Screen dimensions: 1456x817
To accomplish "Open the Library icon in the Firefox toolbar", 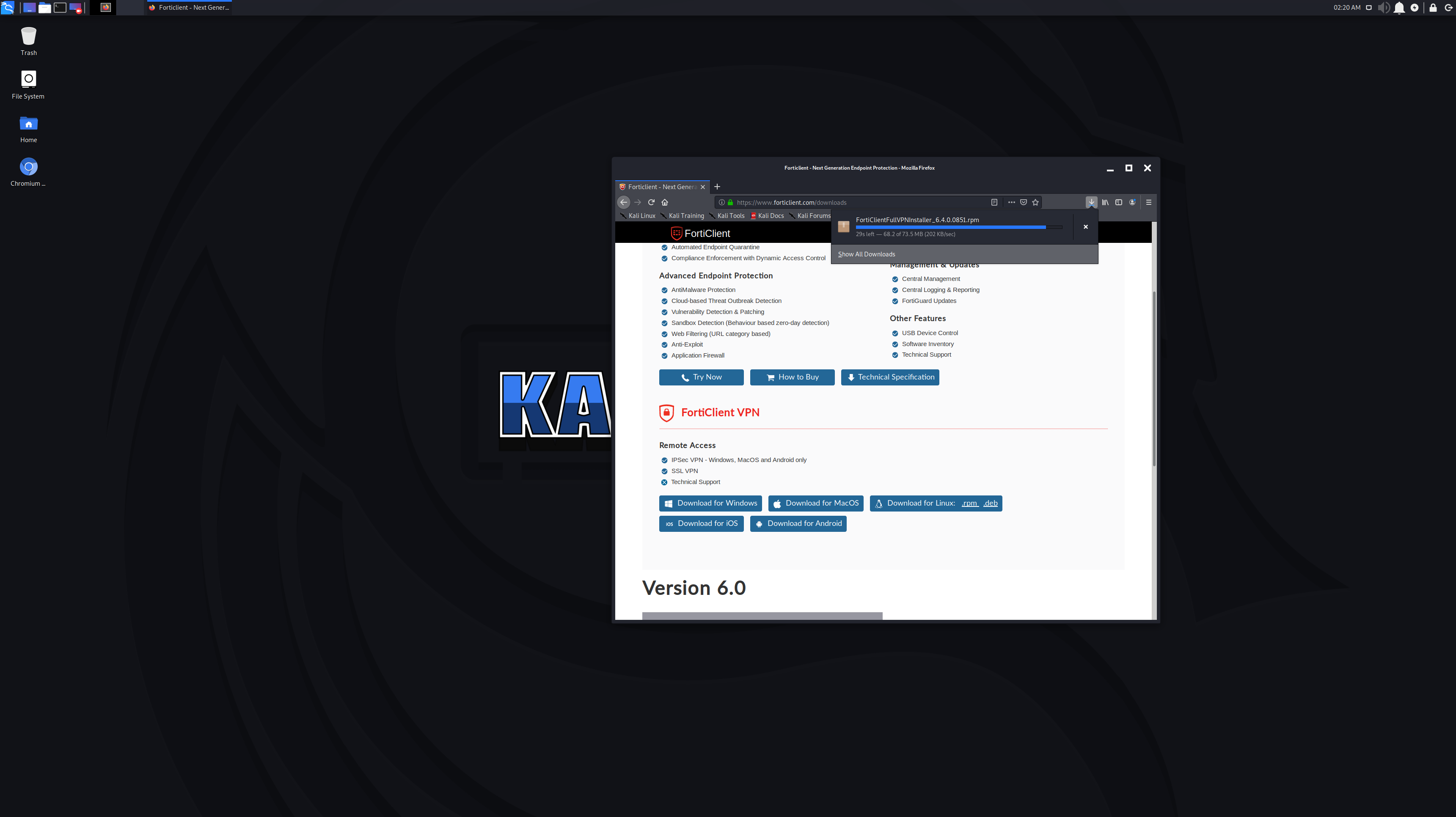I will 1105,202.
